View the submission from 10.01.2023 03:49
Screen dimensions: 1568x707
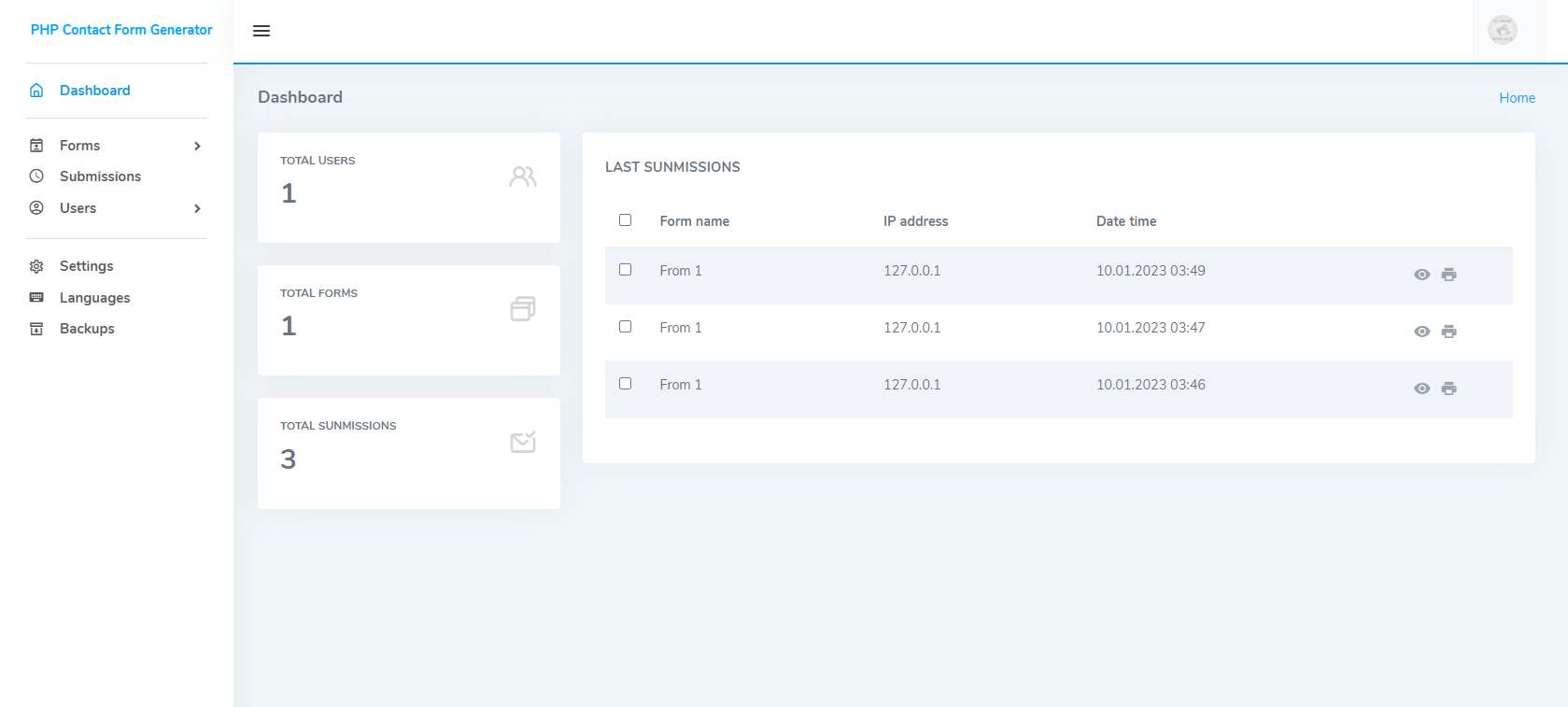point(1421,275)
